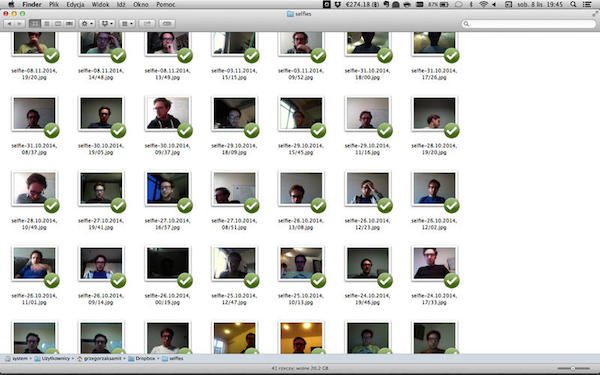Toggle the Bluetooth menu bar icon

(471, 5)
